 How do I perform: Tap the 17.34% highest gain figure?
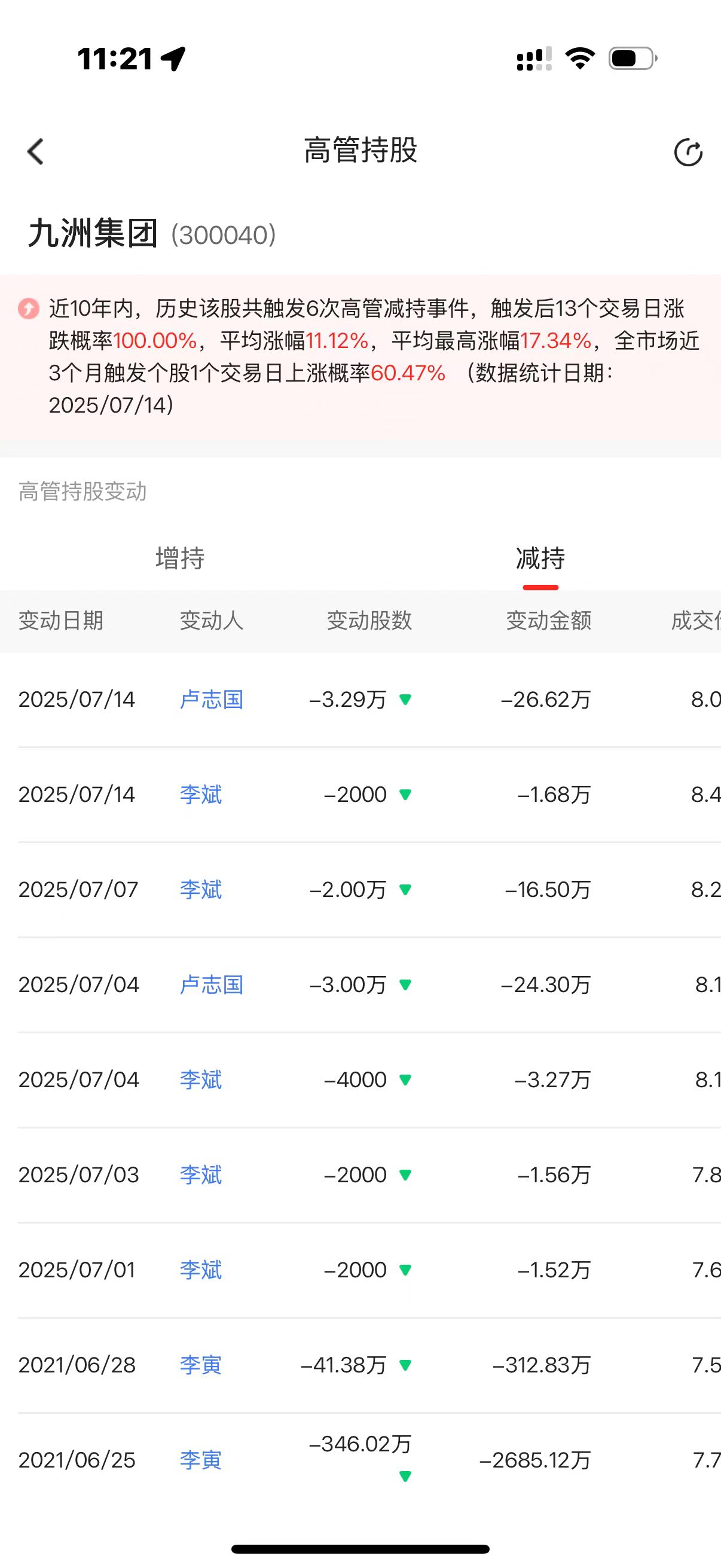(556, 341)
